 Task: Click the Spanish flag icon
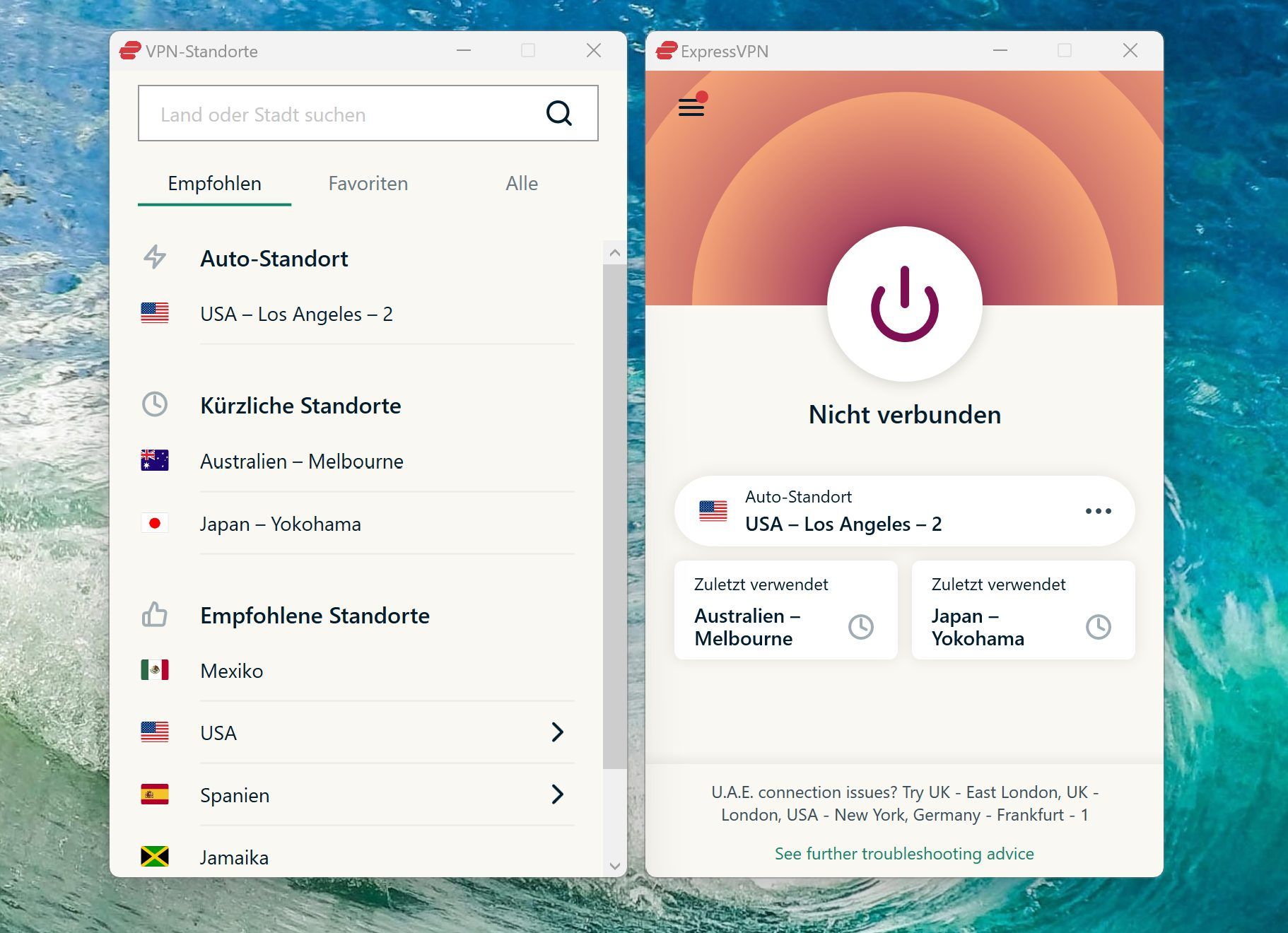pos(155,794)
